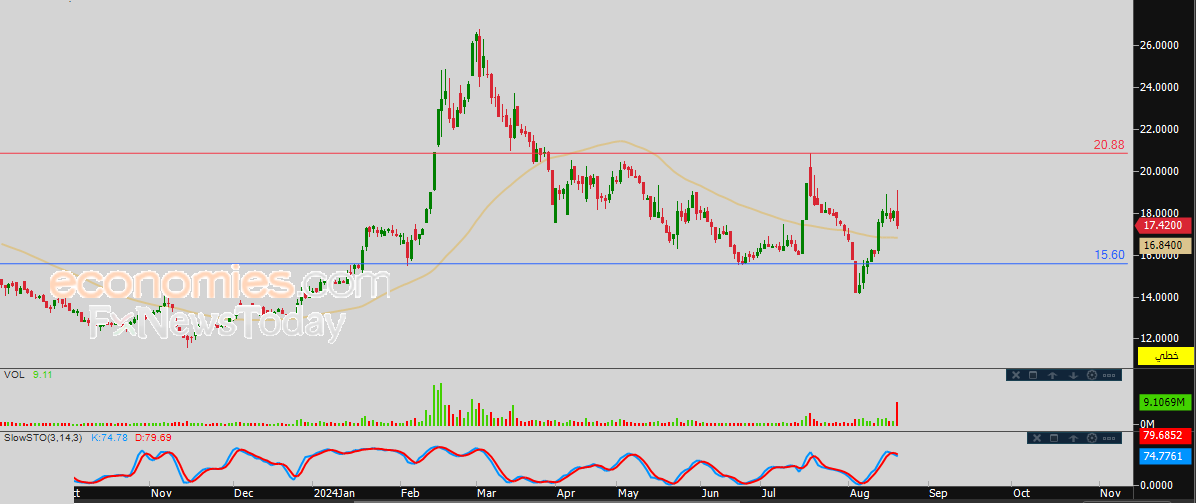The height and width of the screenshot is (504, 1196).
Task: Move the SlowSTO panel up
Action: (1073, 438)
